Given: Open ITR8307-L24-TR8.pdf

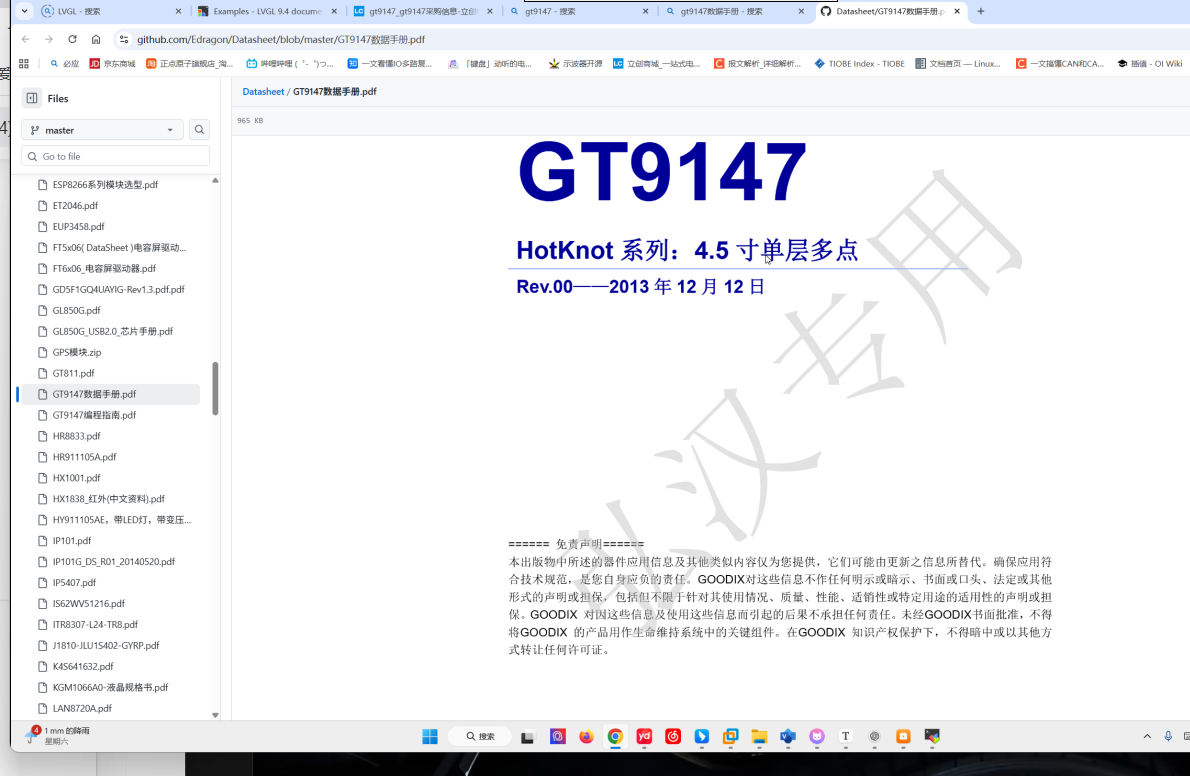Looking at the screenshot, I should tap(95, 624).
